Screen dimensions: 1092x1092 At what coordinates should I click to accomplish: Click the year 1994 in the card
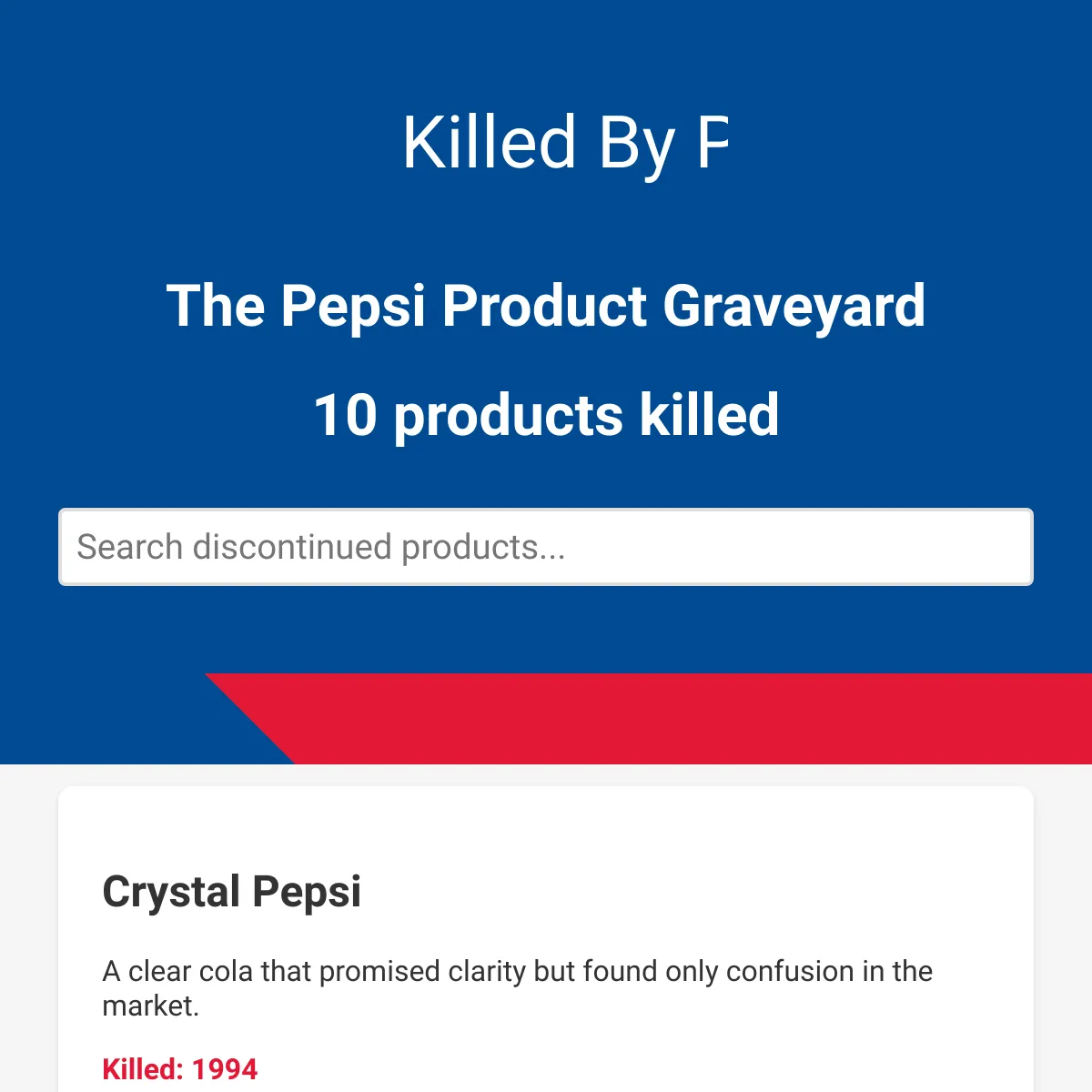point(225,1069)
